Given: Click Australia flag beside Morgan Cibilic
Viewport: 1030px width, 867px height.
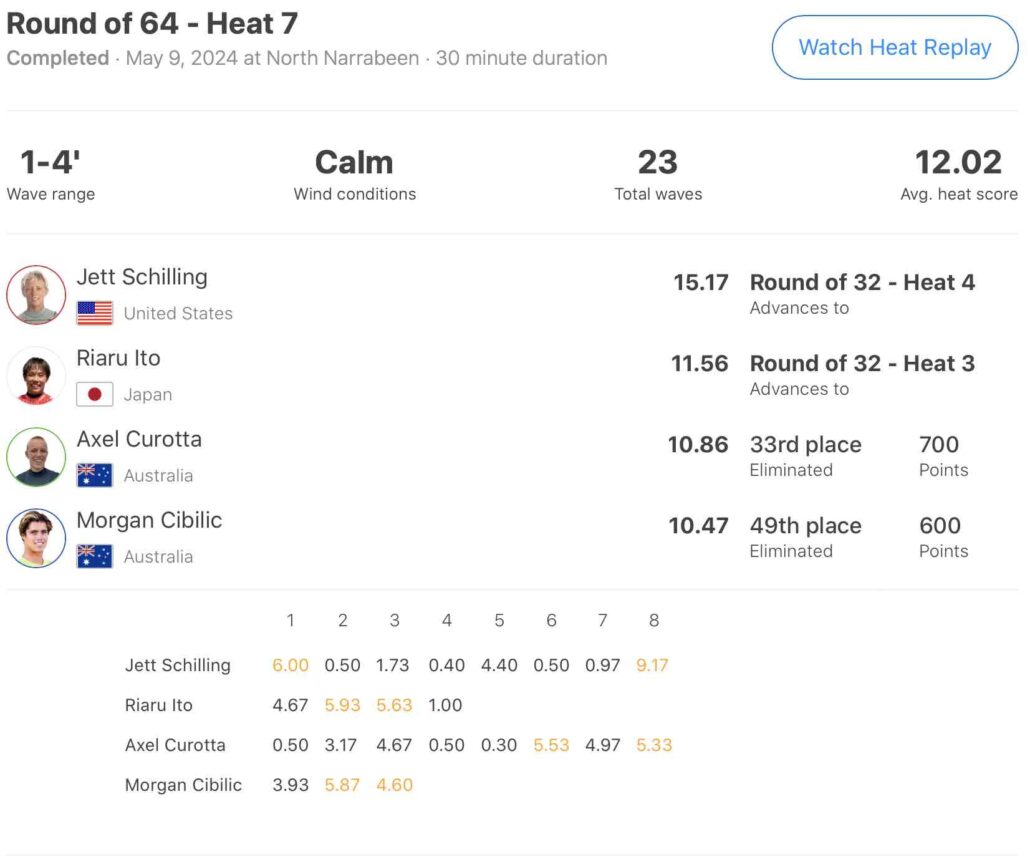Looking at the screenshot, I should 95,557.
